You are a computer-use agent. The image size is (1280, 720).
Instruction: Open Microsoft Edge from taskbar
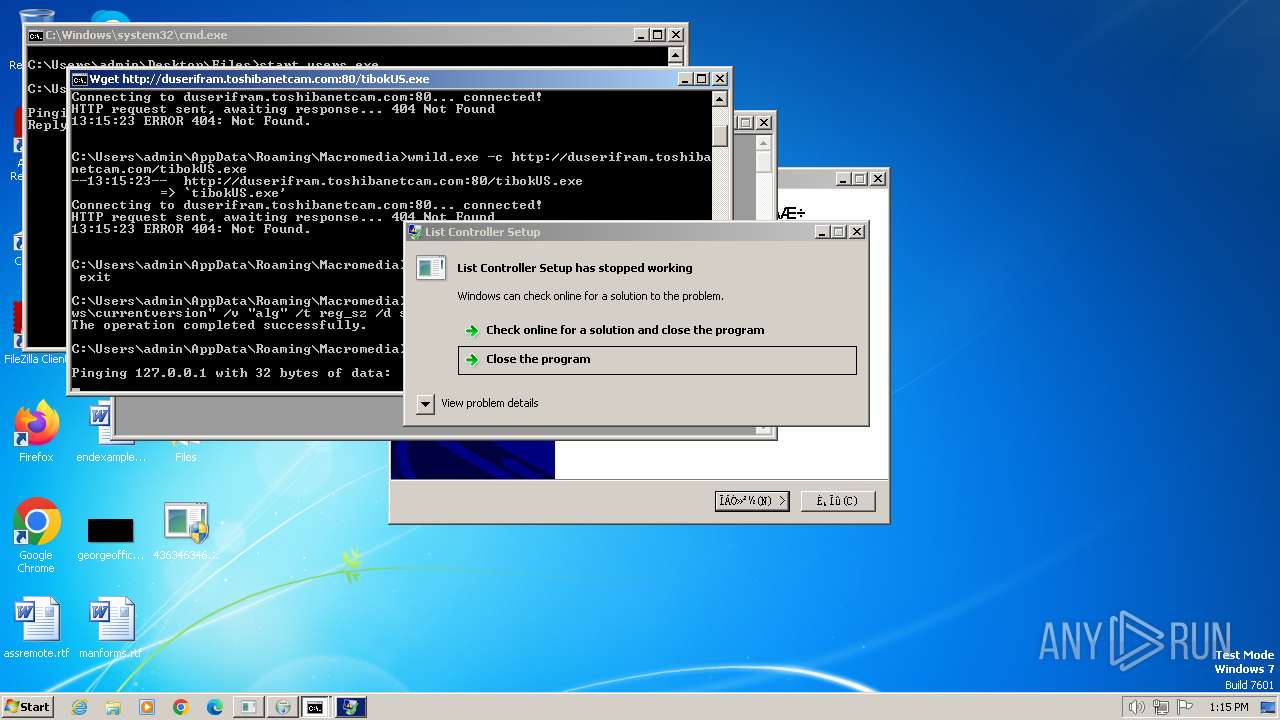pos(215,707)
